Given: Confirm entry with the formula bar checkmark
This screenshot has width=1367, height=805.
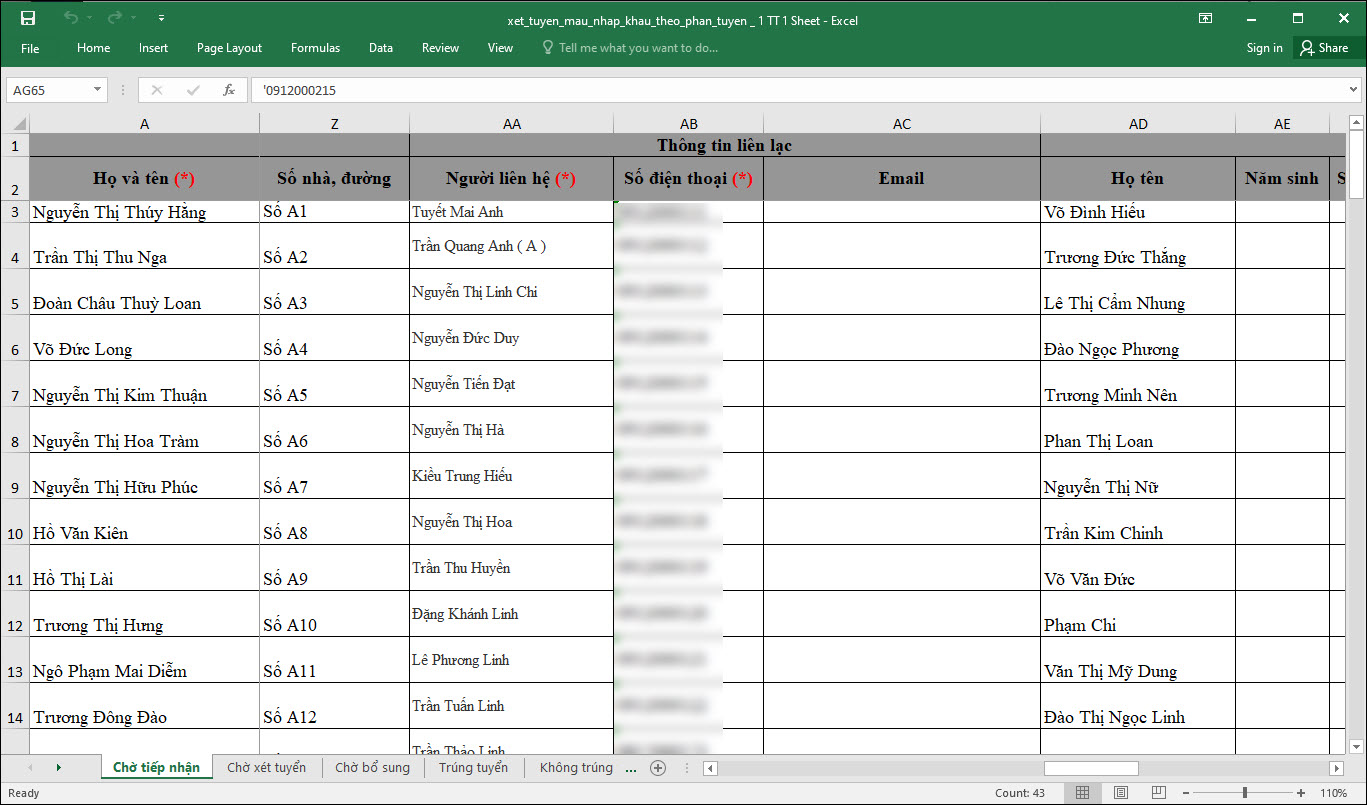Looking at the screenshot, I should point(193,90).
